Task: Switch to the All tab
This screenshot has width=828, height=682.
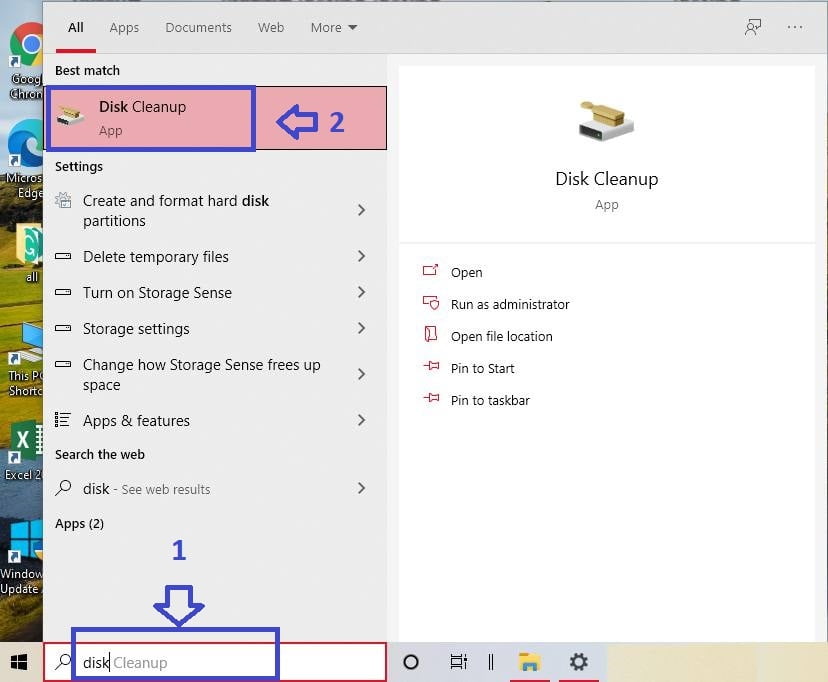Action: pyautogui.click(x=76, y=27)
